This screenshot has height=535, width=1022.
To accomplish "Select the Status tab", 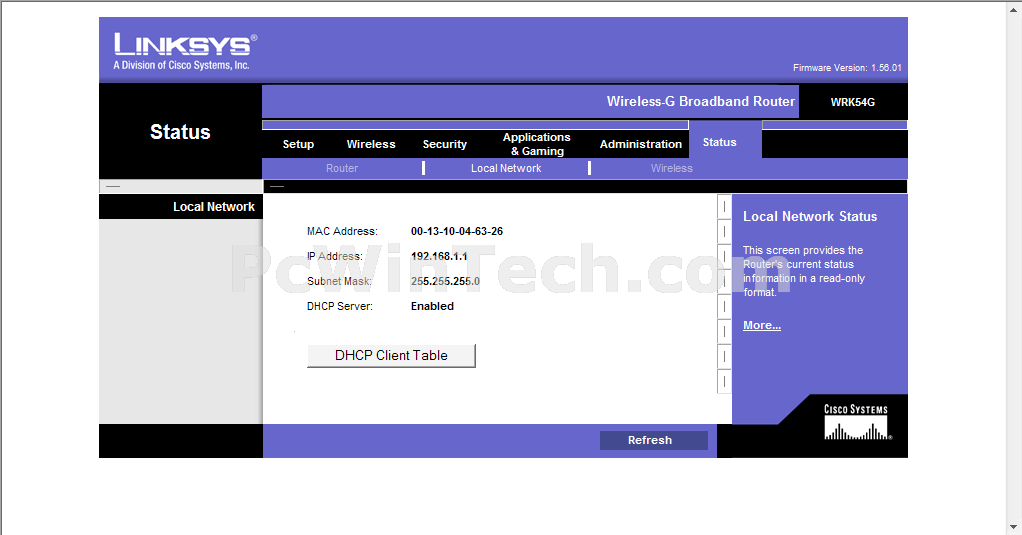I will [720, 142].
